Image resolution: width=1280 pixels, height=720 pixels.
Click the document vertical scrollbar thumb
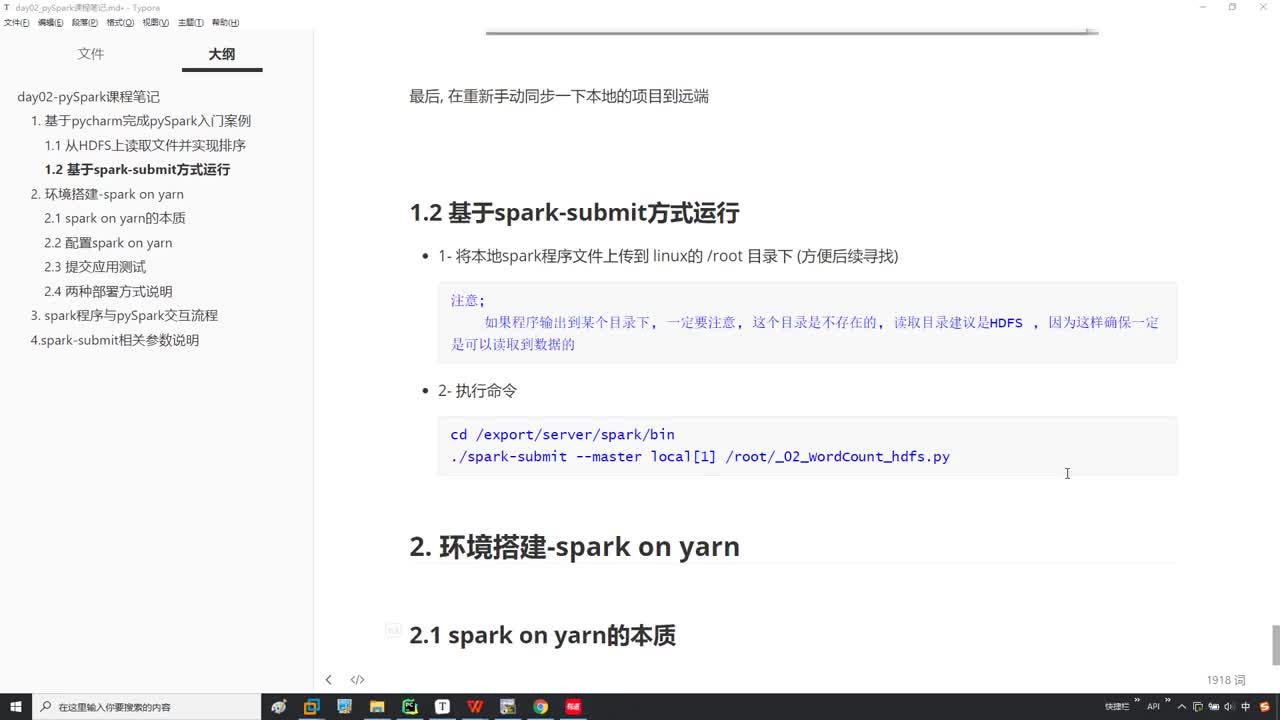point(1275,645)
